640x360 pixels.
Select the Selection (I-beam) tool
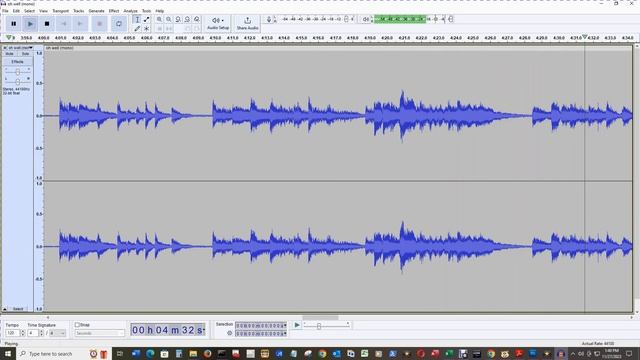(x=137, y=19)
